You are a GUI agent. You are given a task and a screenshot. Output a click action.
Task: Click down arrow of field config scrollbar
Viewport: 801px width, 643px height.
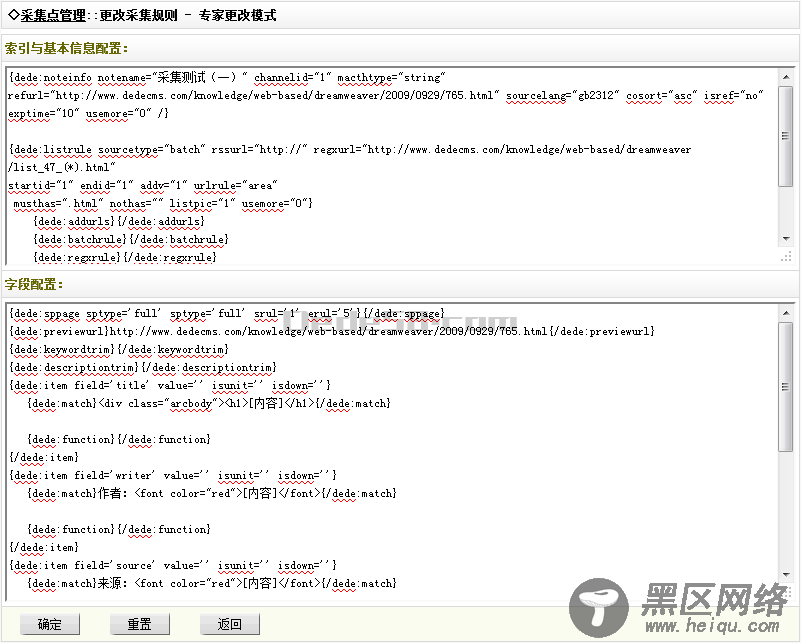click(786, 575)
